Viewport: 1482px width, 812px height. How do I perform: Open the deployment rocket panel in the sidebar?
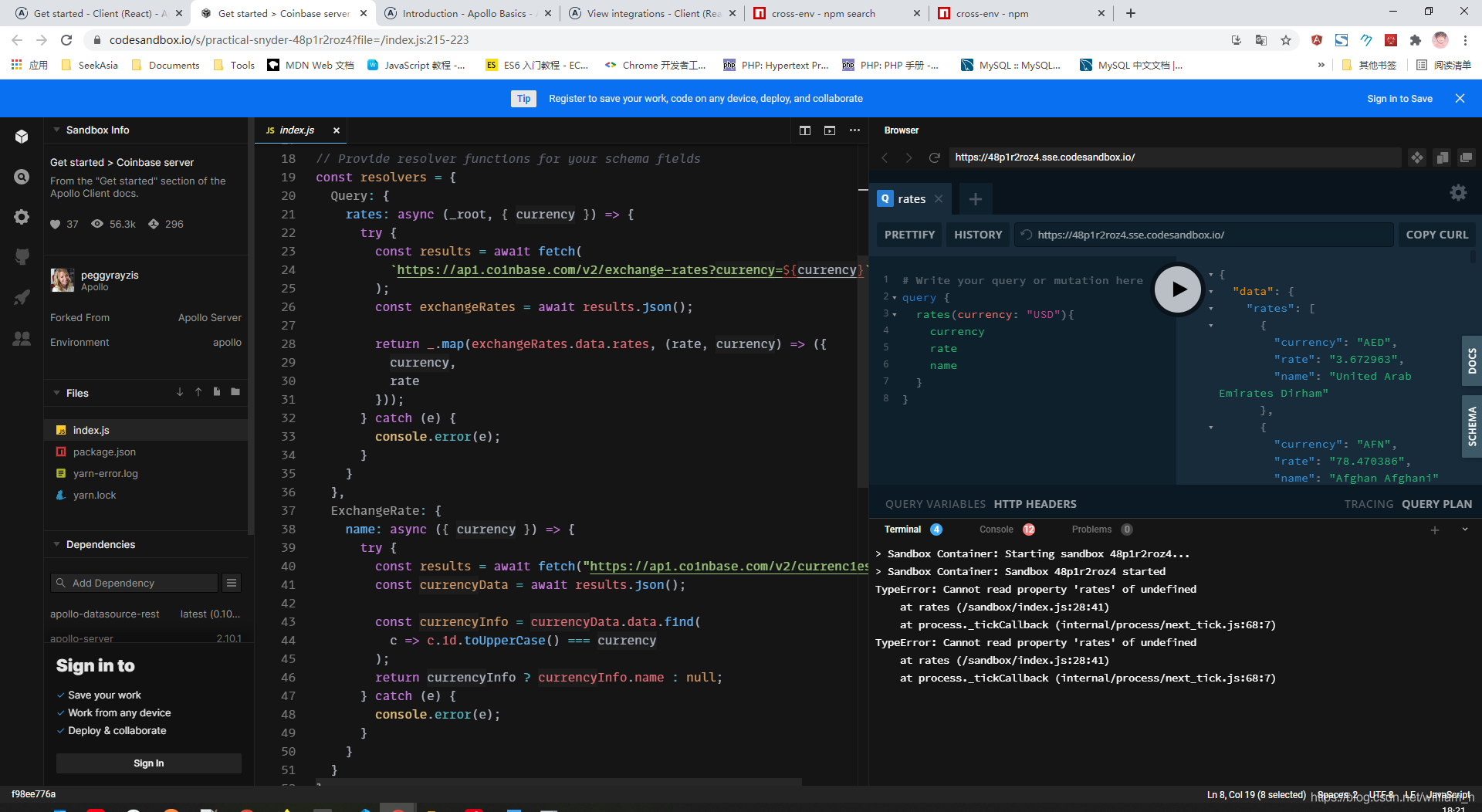[22, 297]
